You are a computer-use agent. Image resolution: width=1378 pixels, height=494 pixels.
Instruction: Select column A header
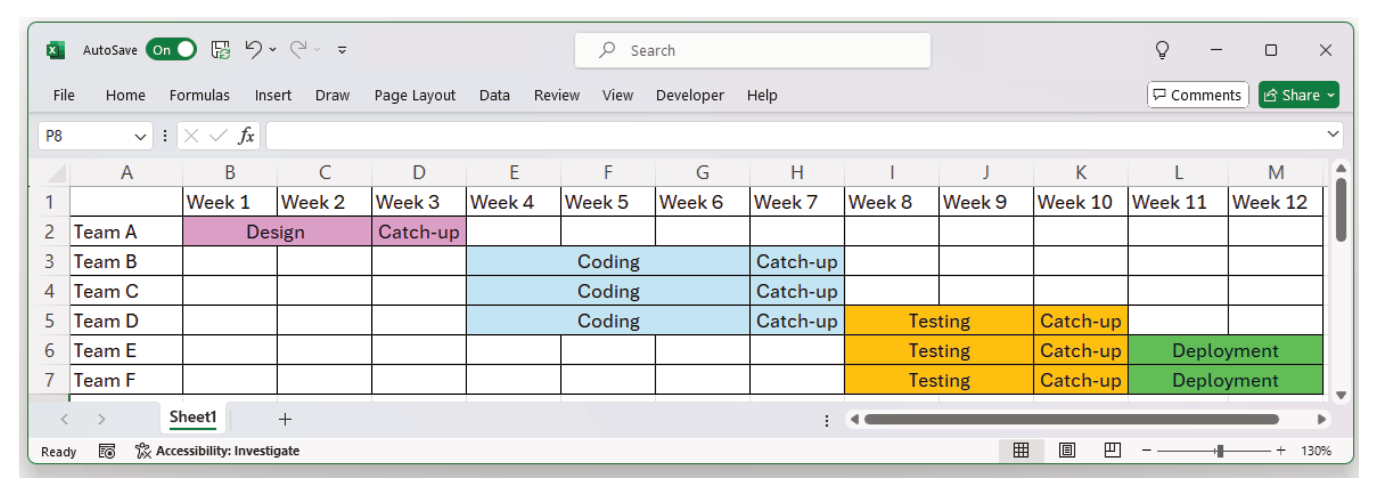(126, 173)
